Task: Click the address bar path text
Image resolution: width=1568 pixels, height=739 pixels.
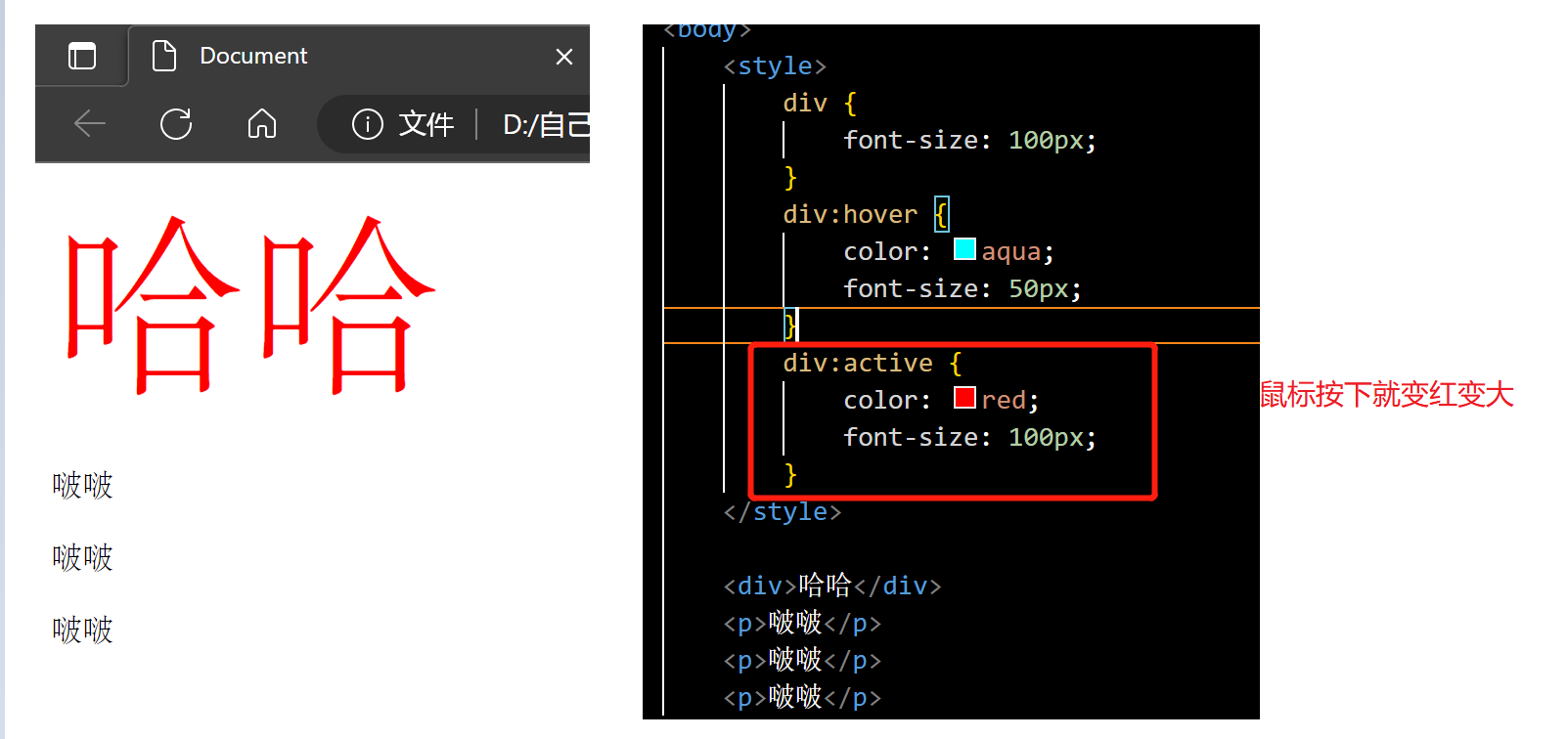Action: pos(546,124)
